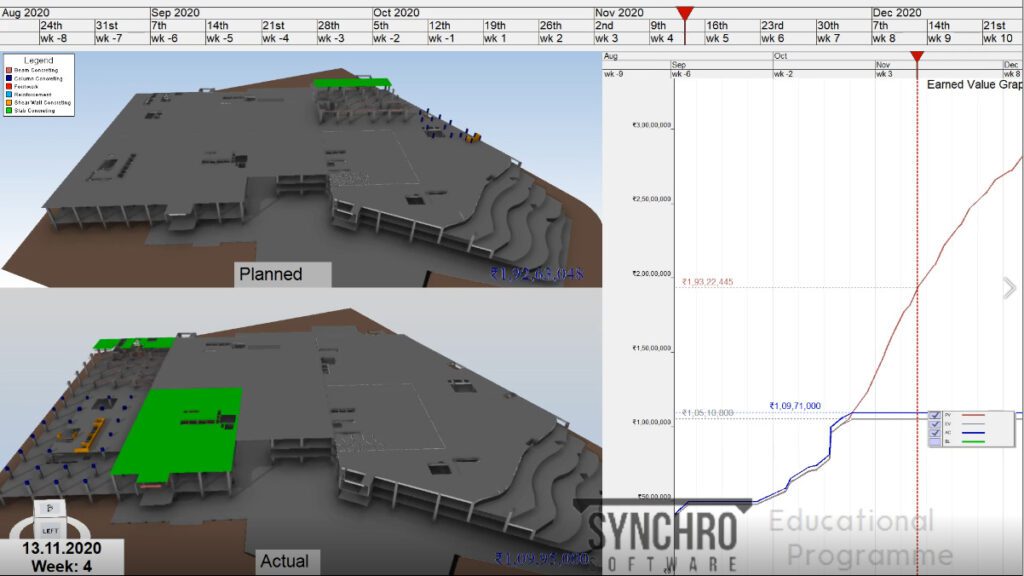This screenshot has height=576, width=1024.
Task: Click the Actual view label
Action: tap(284, 561)
